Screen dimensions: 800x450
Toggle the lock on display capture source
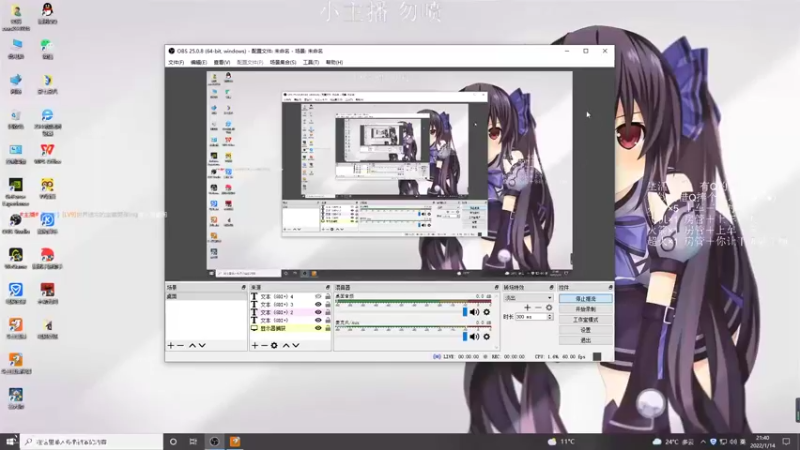328,328
